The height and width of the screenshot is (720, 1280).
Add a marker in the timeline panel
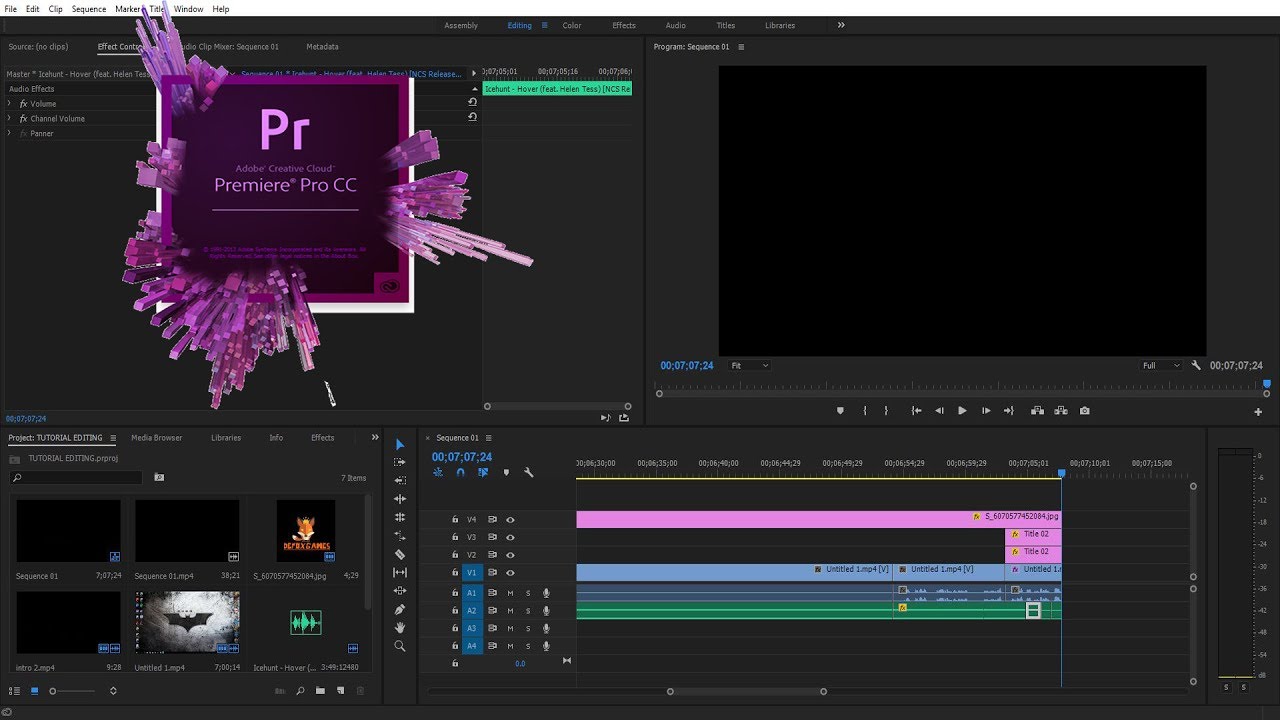tap(506, 472)
